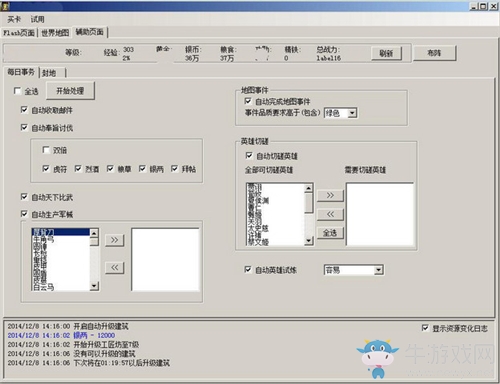Image resolution: width=500 pixels, height=384 pixels.
Task: Click hero list scrollbar up arrow
Action: [x=309, y=188]
